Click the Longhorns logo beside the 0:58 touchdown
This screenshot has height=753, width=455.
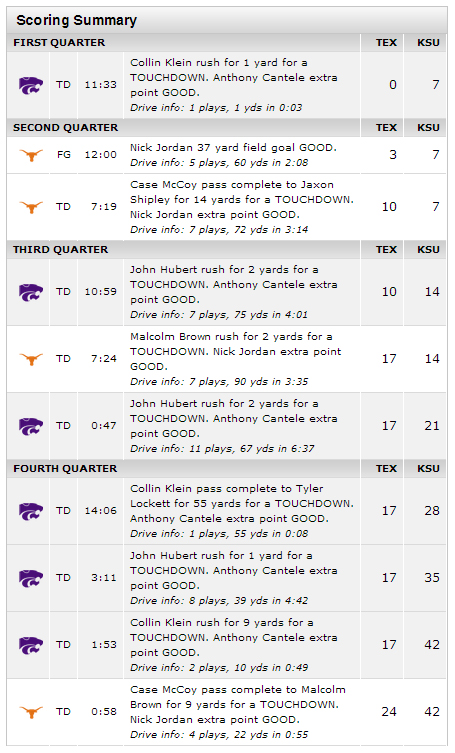click(31, 712)
